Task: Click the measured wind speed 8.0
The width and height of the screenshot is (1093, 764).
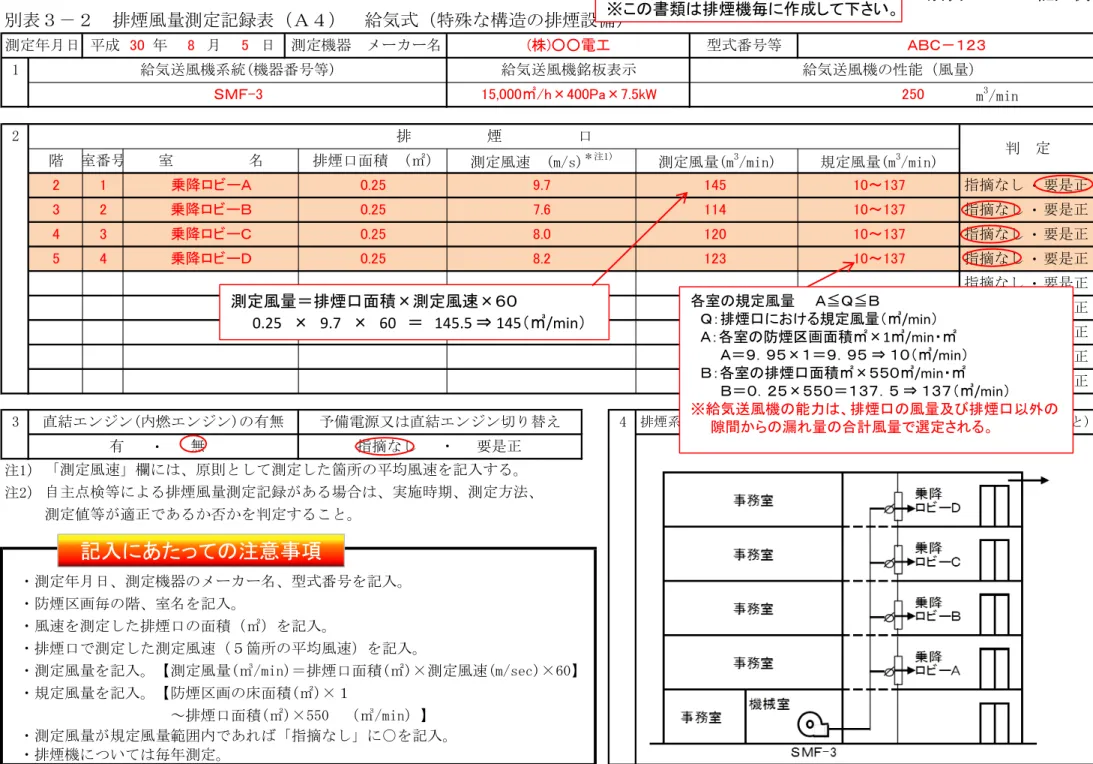Action: (542, 234)
